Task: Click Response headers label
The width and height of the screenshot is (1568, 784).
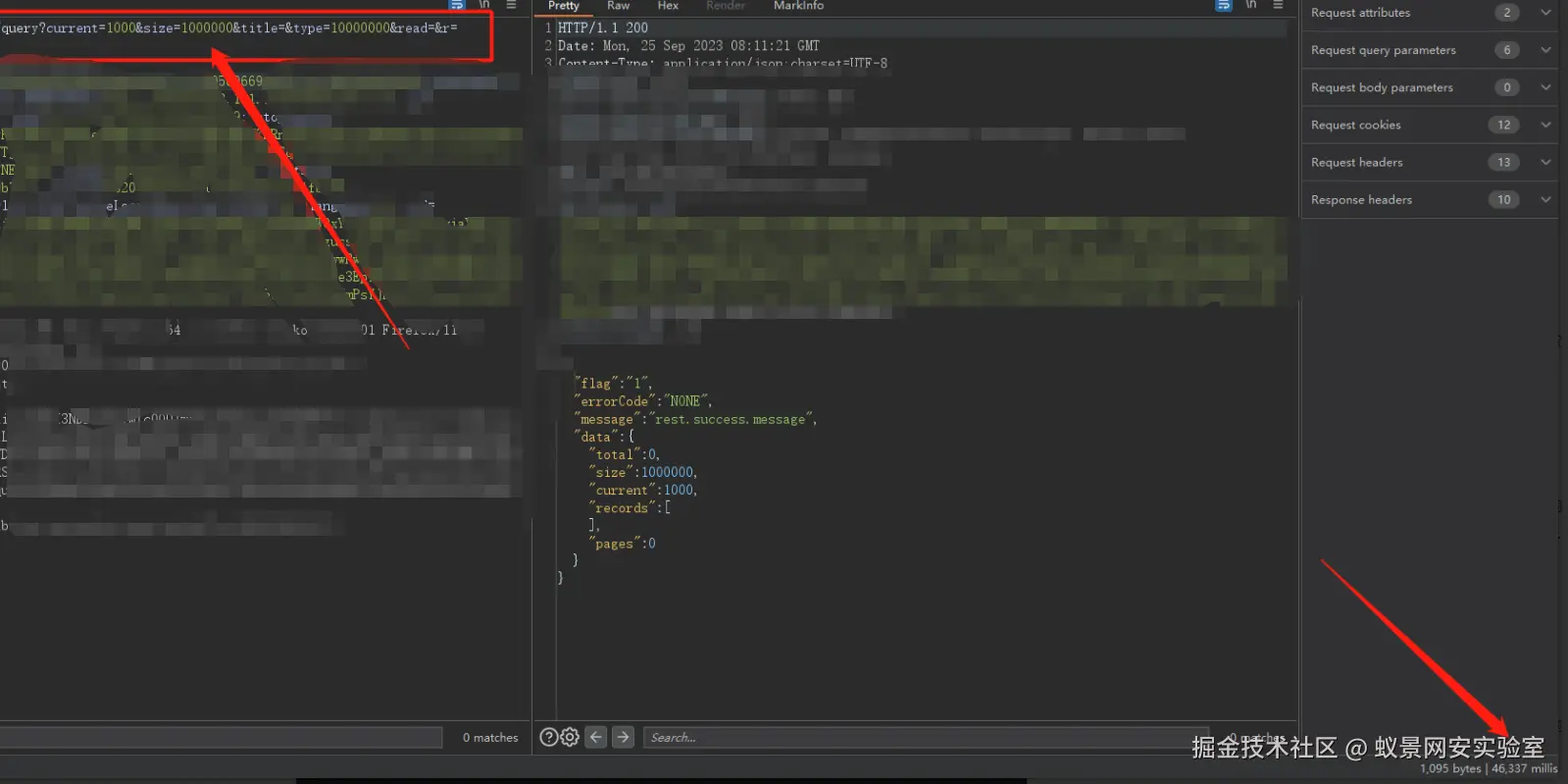Action: [1361, 199]
